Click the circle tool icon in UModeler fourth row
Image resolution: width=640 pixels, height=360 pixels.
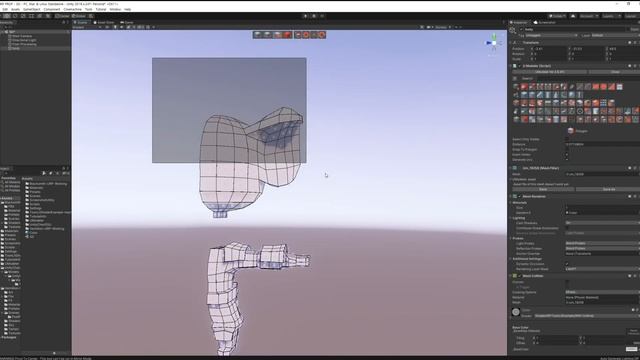(x=580, y=111)
